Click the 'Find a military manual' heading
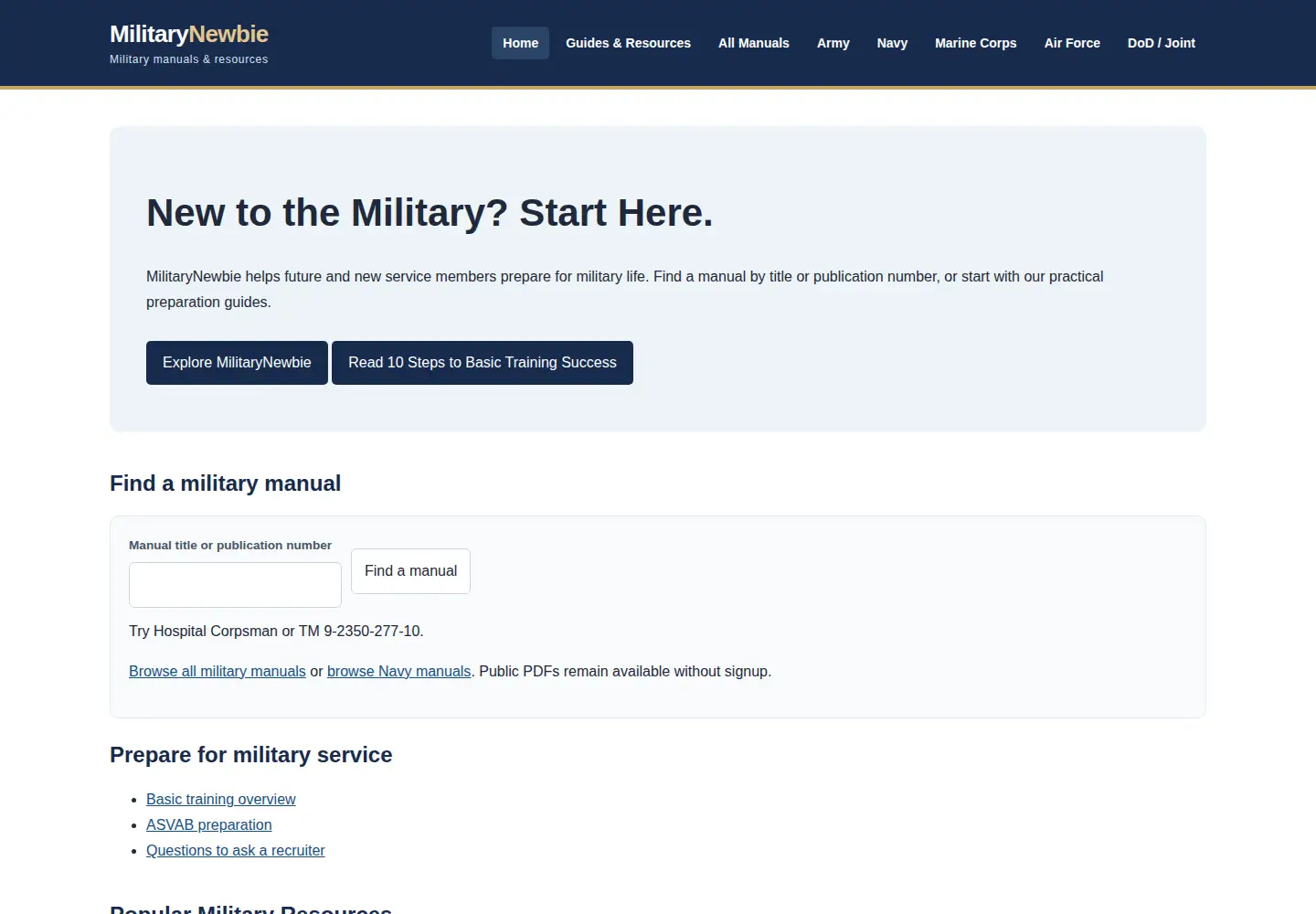This screenshot has height=914, width=1316. click(225, 484)
